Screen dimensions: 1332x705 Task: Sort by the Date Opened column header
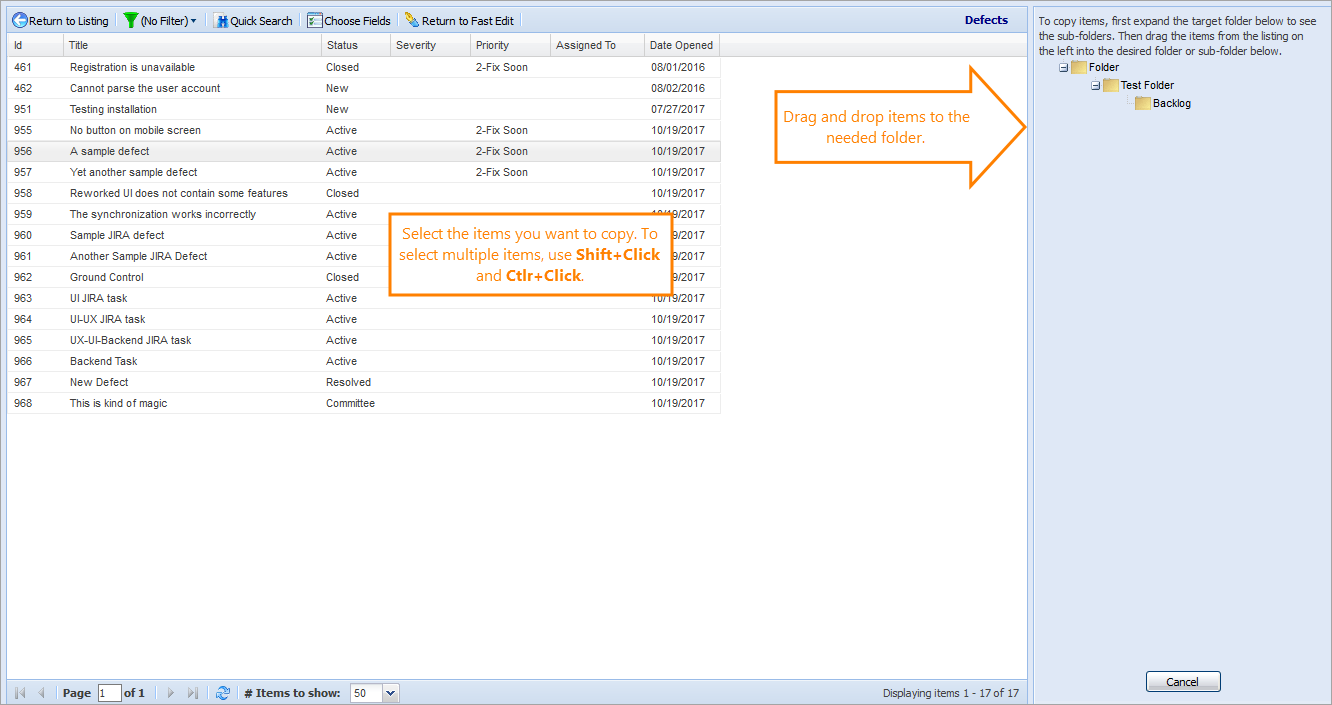pyautogui.click(x=682, y=45)
